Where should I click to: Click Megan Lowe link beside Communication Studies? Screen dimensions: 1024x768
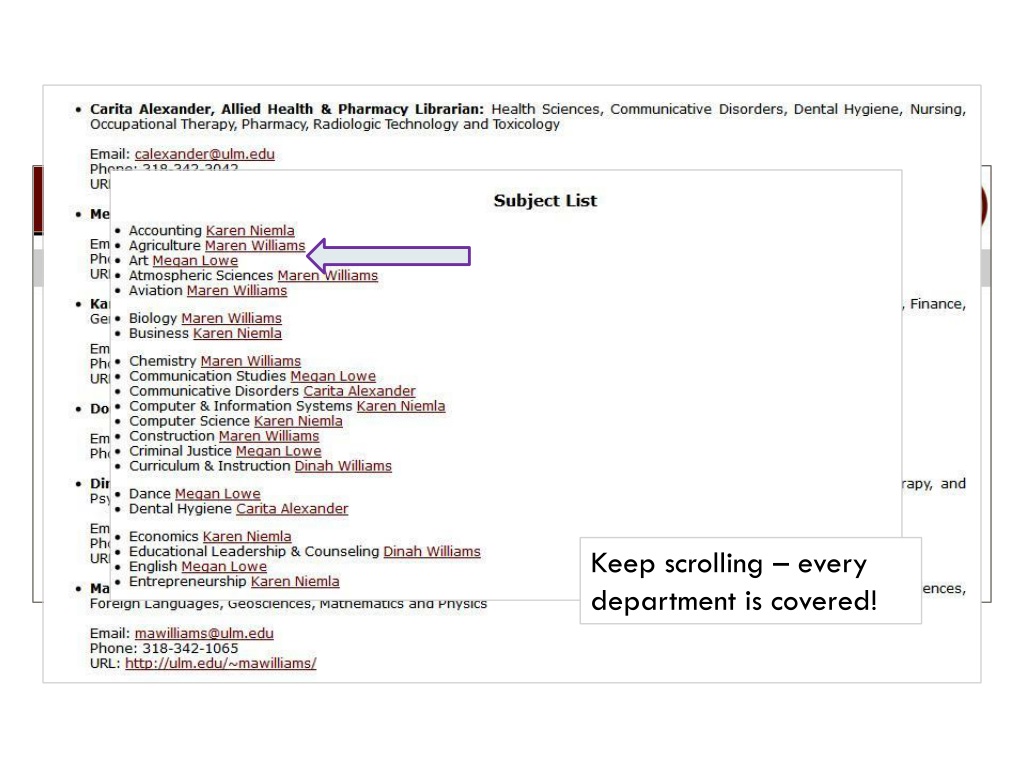[333, 376]
